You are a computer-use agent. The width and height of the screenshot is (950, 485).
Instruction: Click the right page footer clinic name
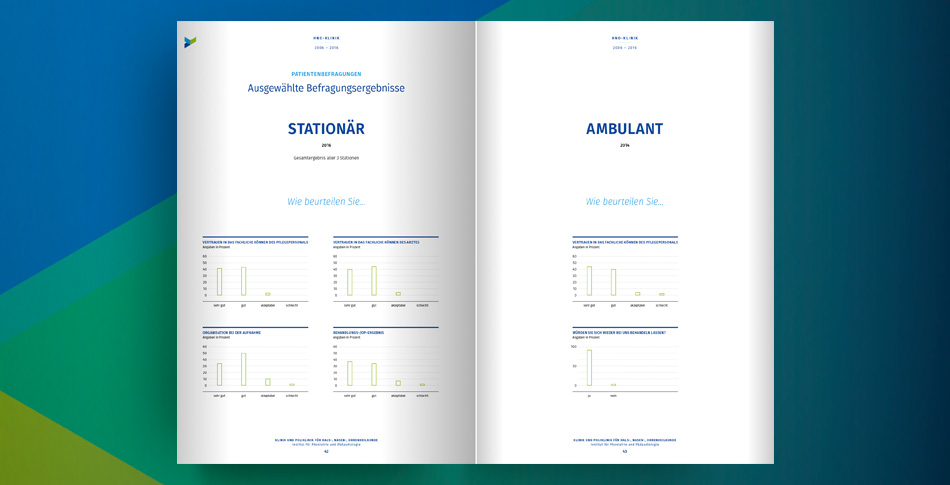[624, 439]
